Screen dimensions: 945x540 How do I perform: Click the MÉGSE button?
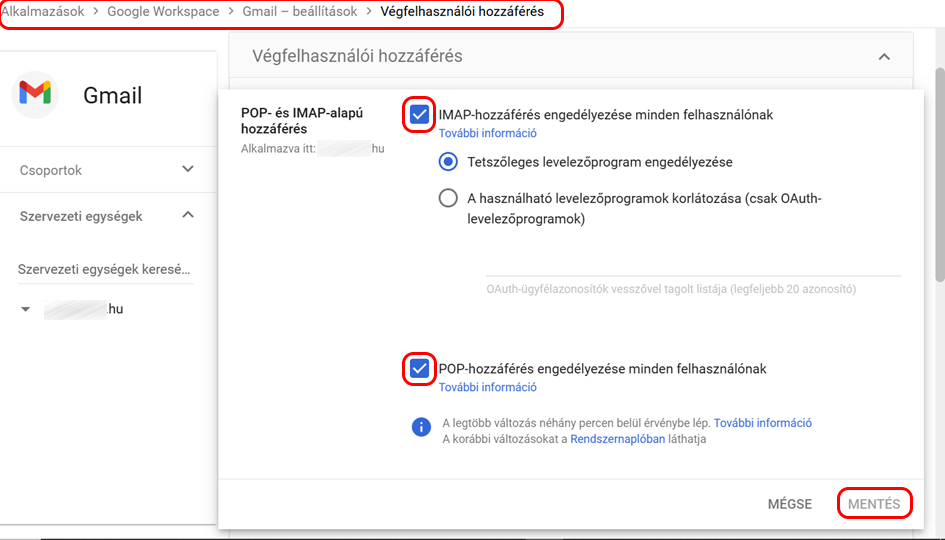(789, 504)
